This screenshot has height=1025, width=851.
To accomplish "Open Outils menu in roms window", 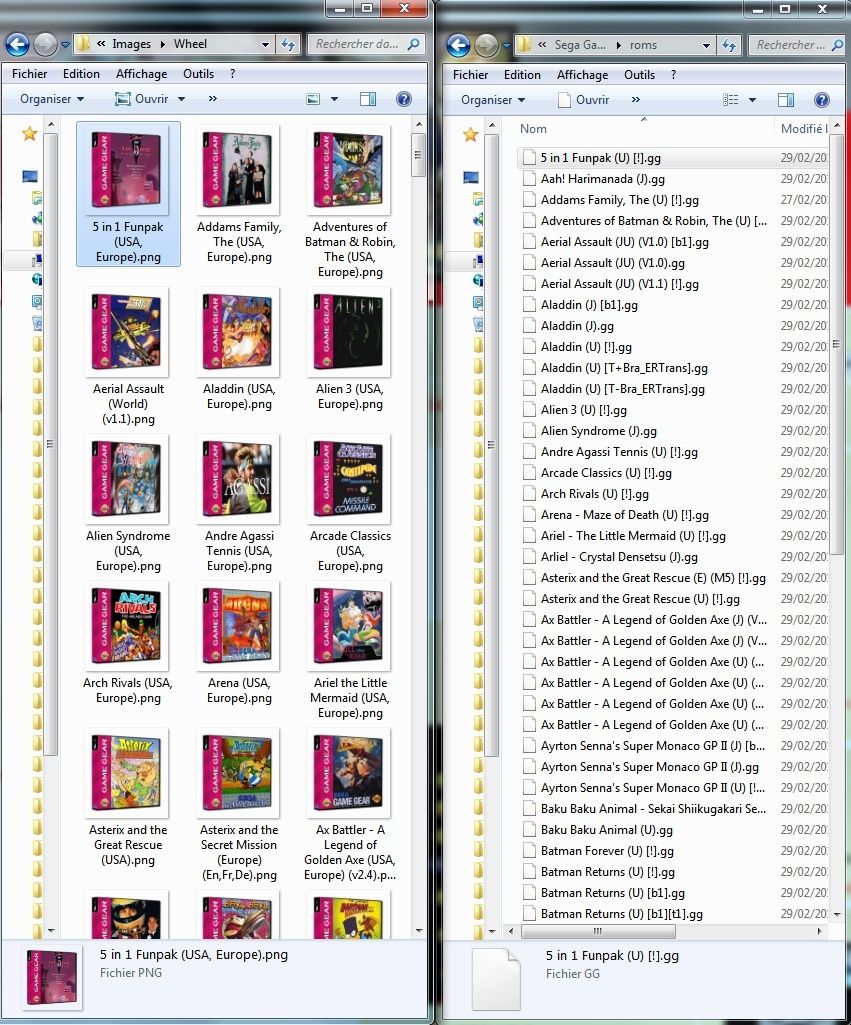I will point(639,75).
